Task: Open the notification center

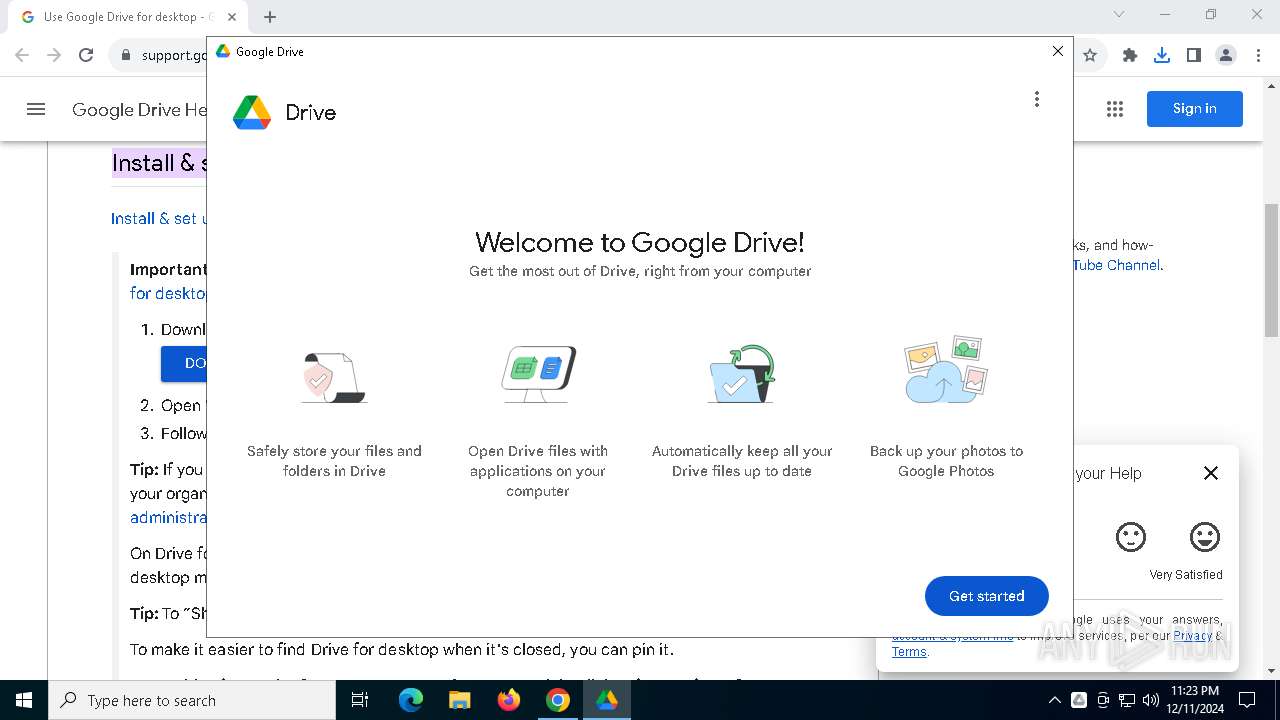Action: click(x=1247, y=700)
